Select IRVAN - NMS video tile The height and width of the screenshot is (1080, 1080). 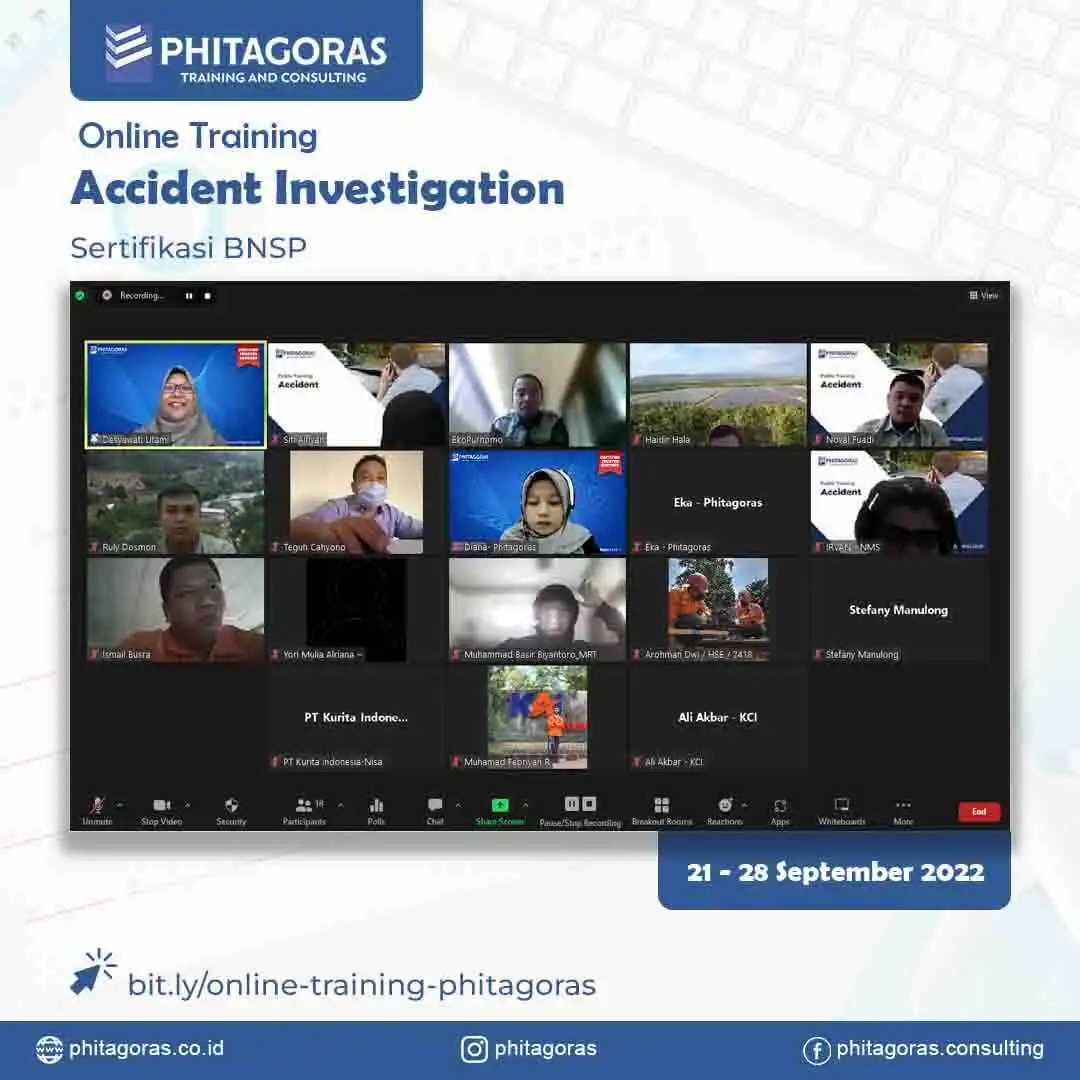point(899,502)
